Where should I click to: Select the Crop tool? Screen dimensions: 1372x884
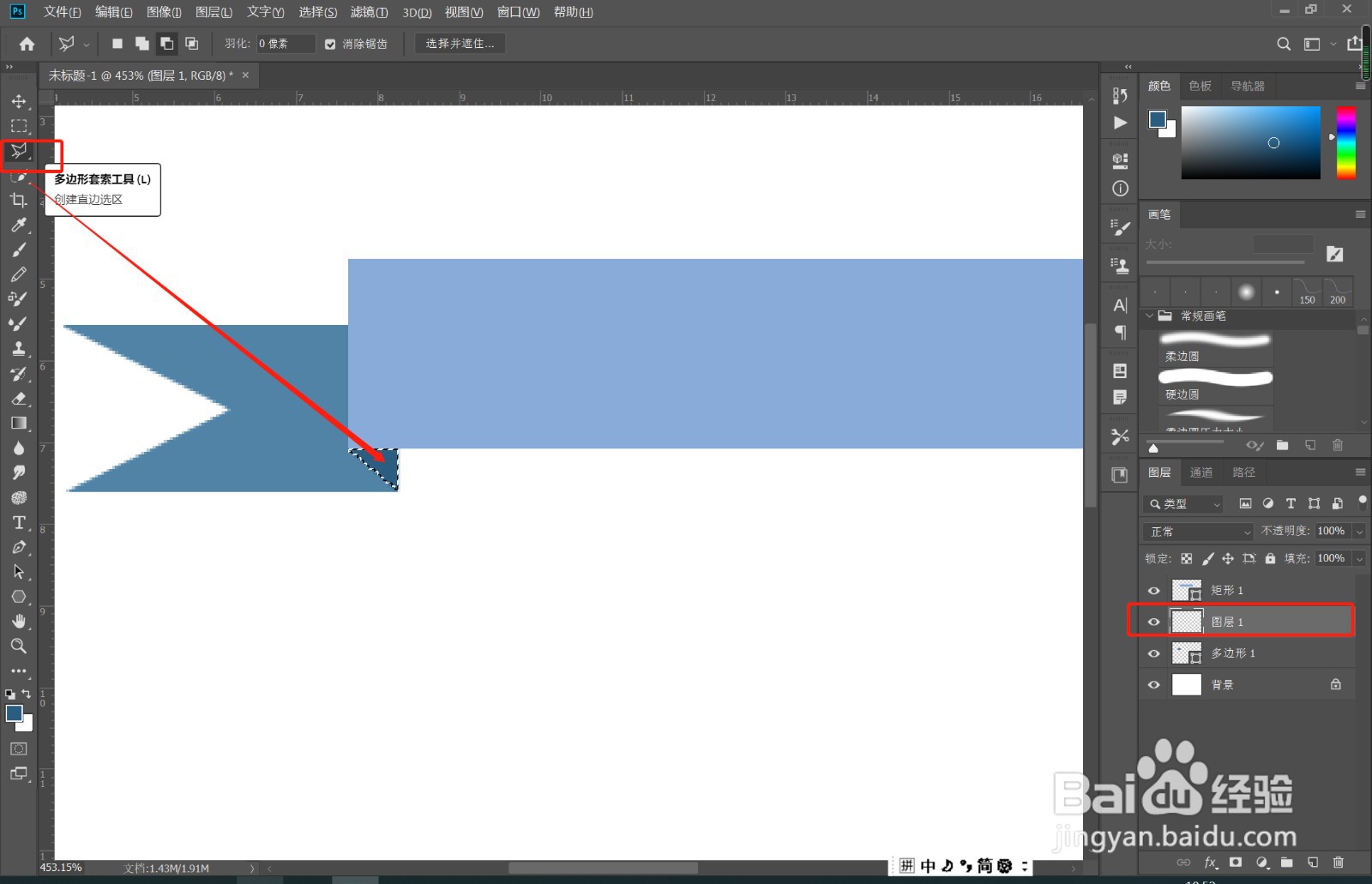click(x=19, y=200)
